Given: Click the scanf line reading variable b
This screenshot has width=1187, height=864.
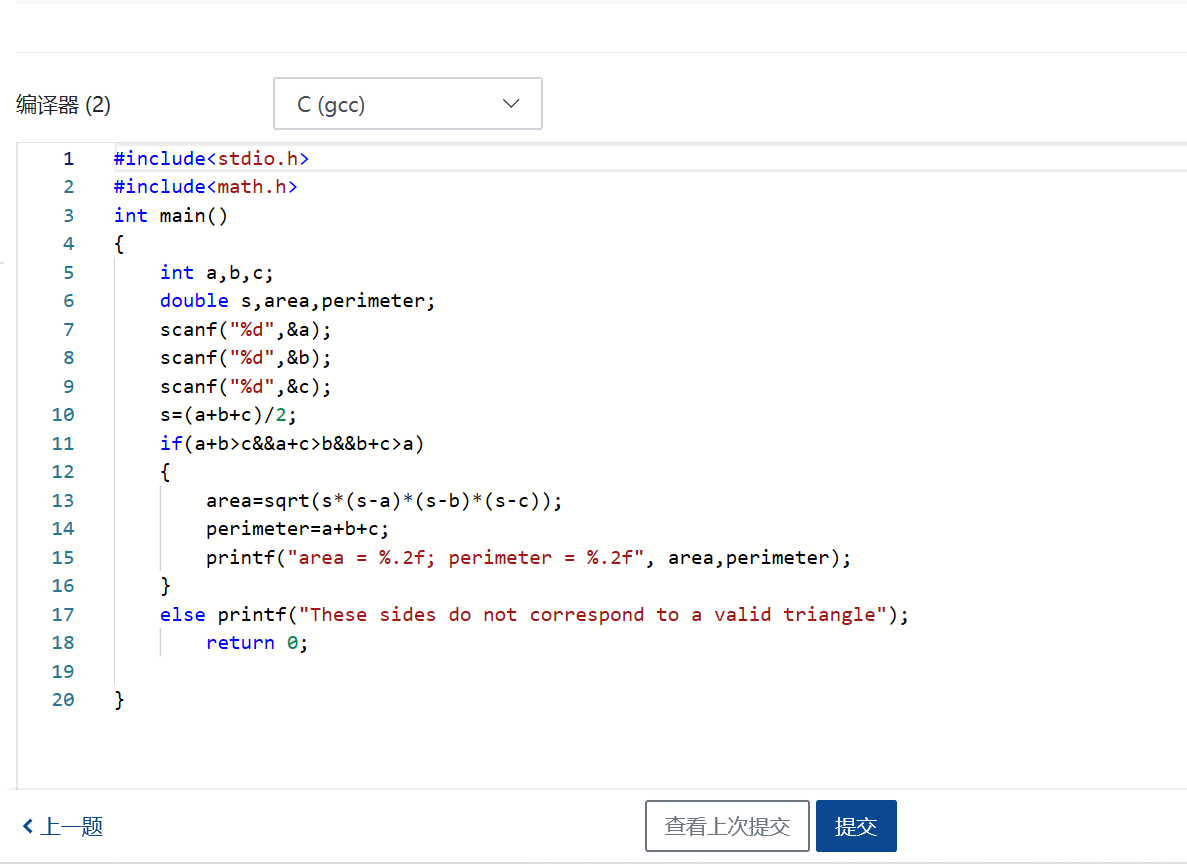Looking at the screenshot, I should [245, 358].
